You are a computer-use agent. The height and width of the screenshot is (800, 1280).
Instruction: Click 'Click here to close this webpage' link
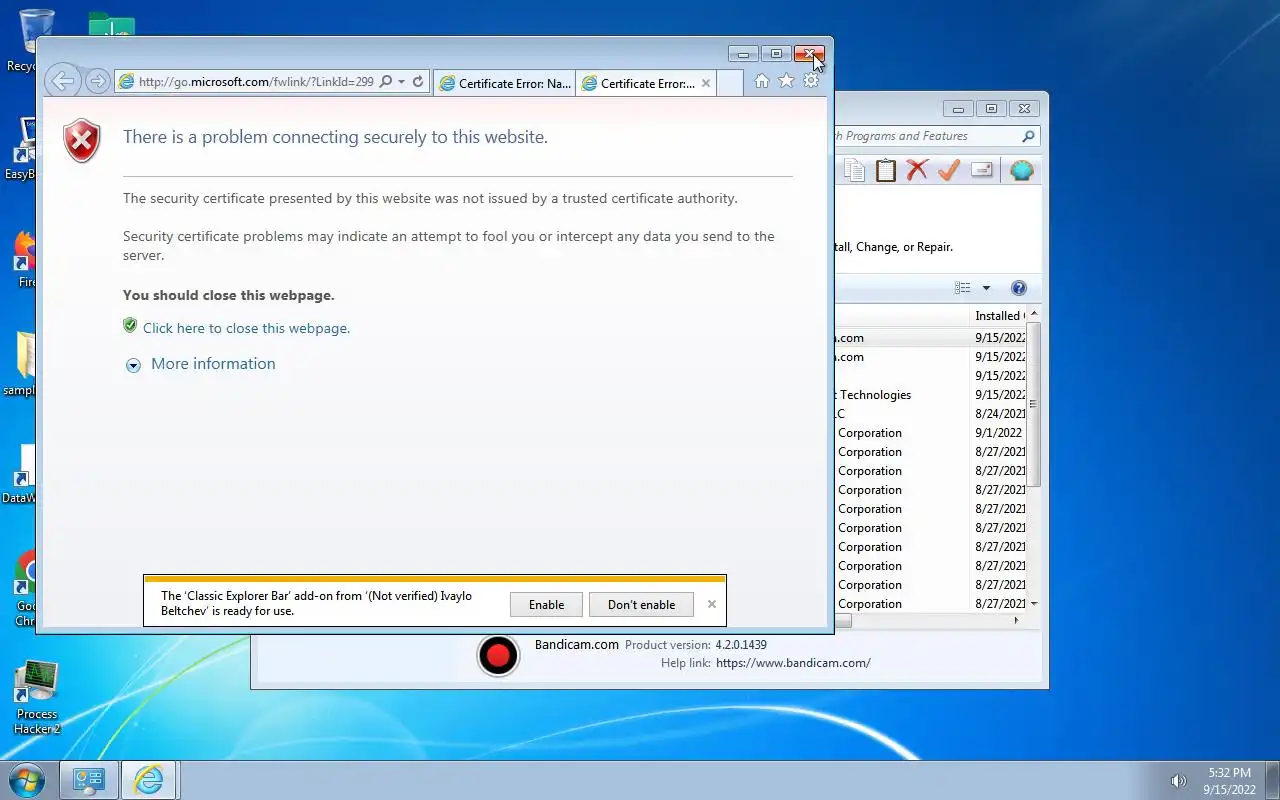pyautogui.click(x=246, y=328)
